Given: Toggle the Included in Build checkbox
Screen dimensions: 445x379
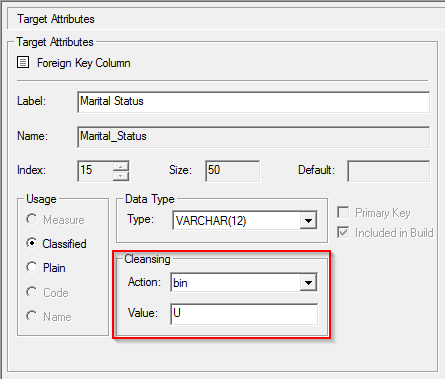Looking at the screenshot, I should point(343,232).
